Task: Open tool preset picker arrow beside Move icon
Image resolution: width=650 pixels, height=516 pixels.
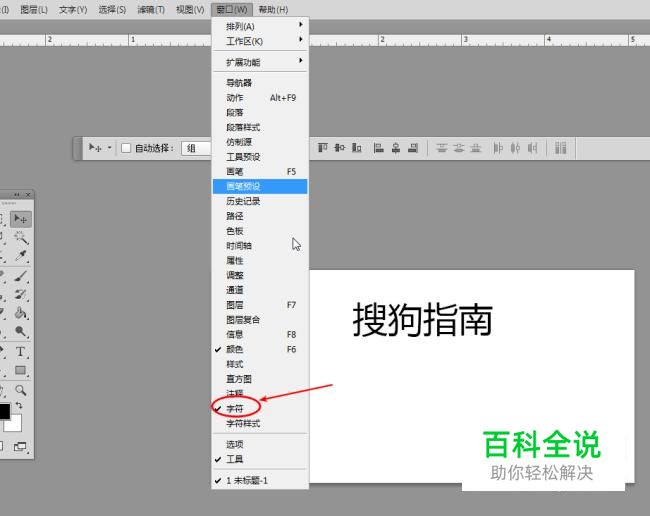Action: click(x=109, y=148)
